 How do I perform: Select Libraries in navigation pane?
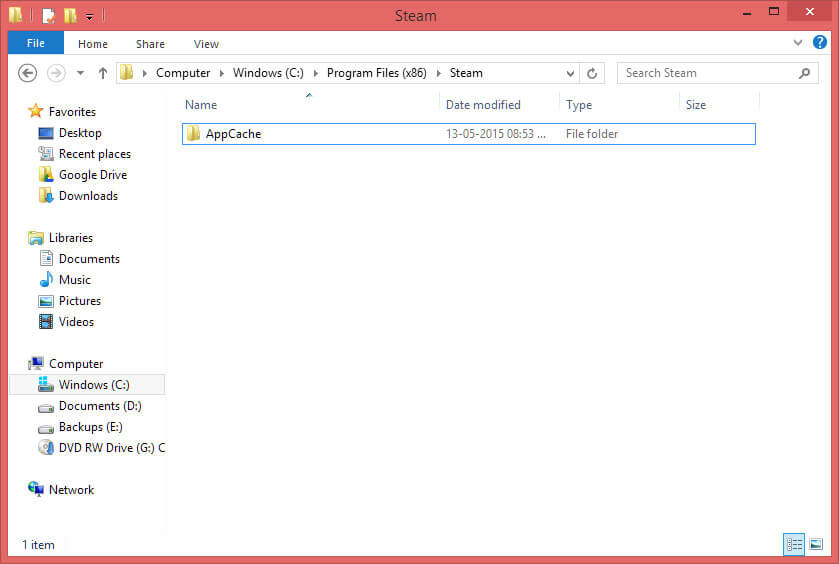(71, 238)
